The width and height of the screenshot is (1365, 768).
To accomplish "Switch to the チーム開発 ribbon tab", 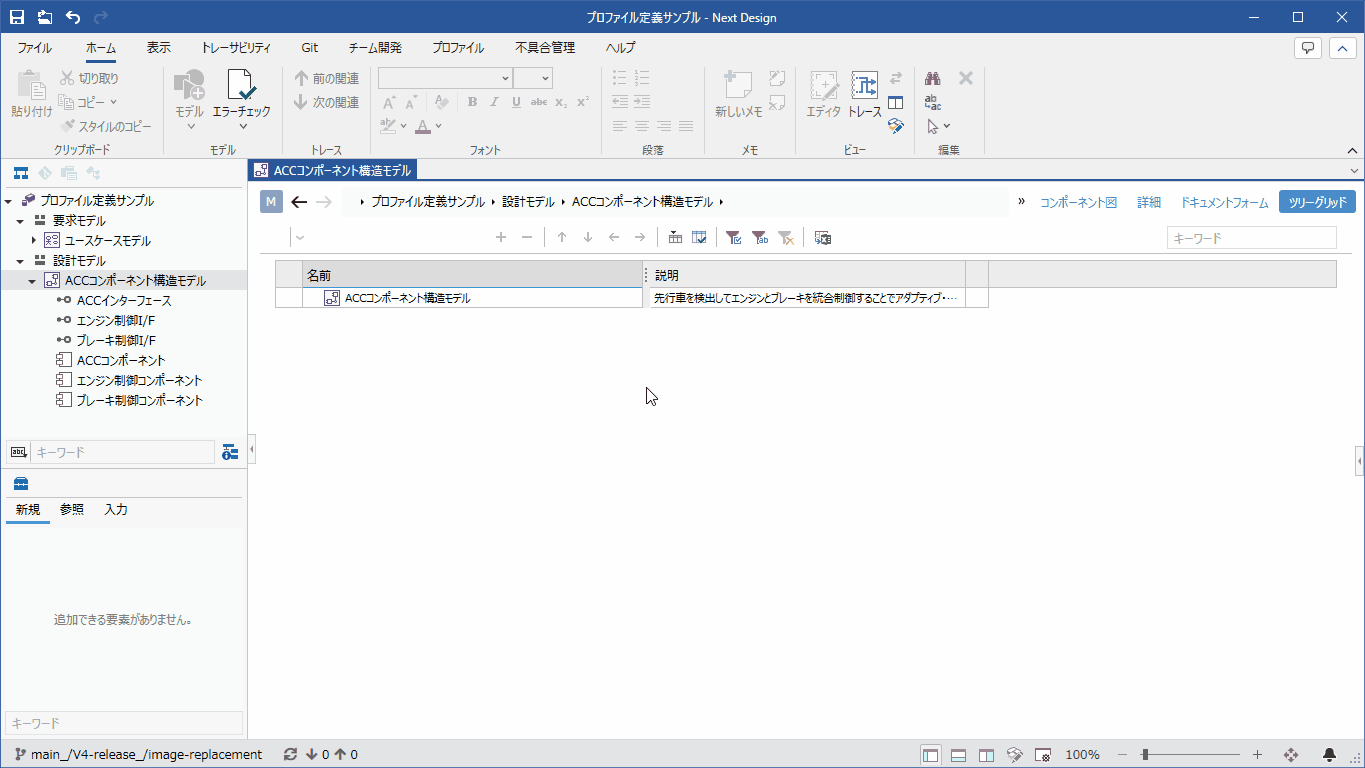I will pyautogui.click(x=375, y=48).
